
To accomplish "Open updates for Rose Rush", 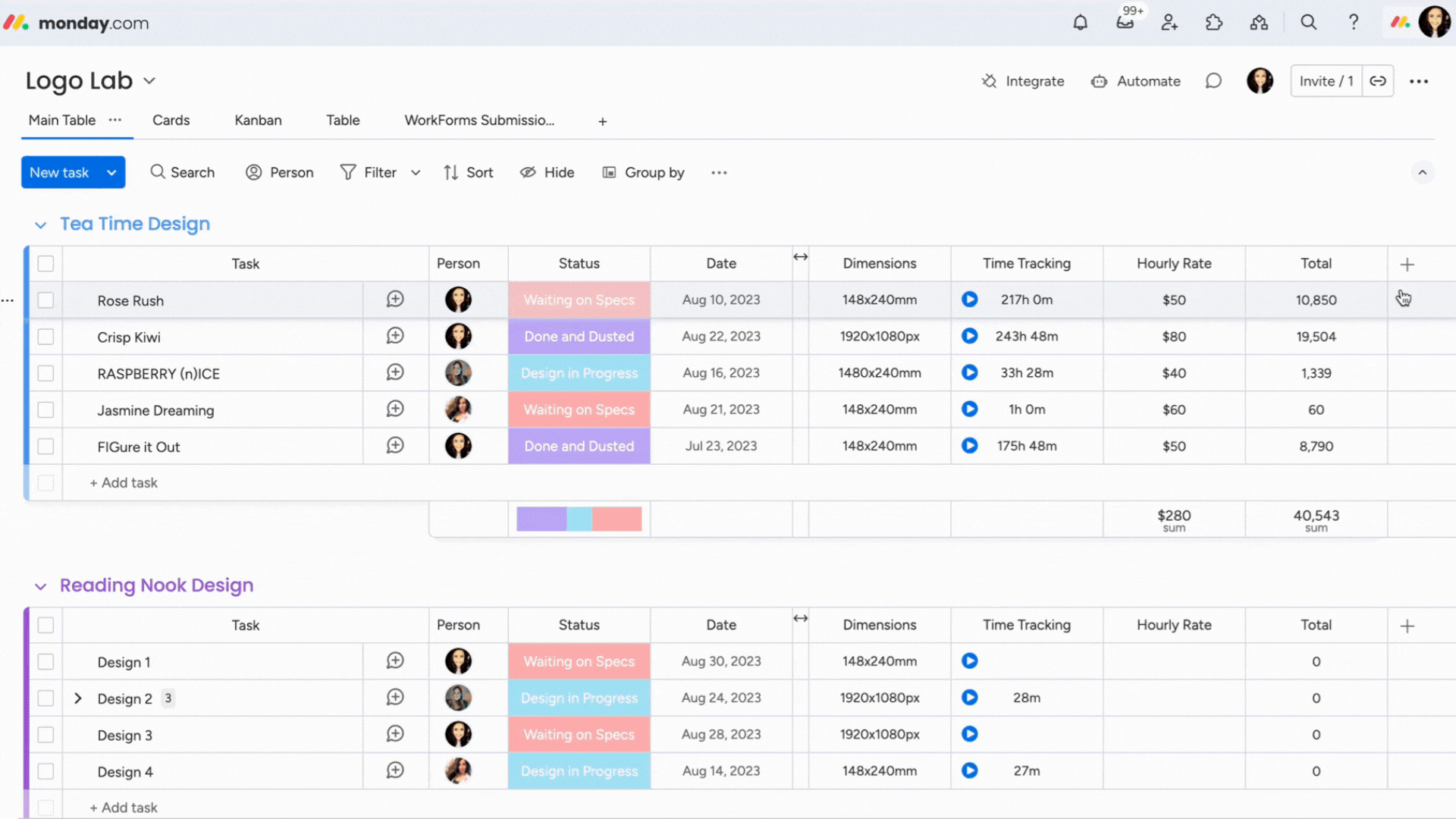I will (x=395, y=300).
